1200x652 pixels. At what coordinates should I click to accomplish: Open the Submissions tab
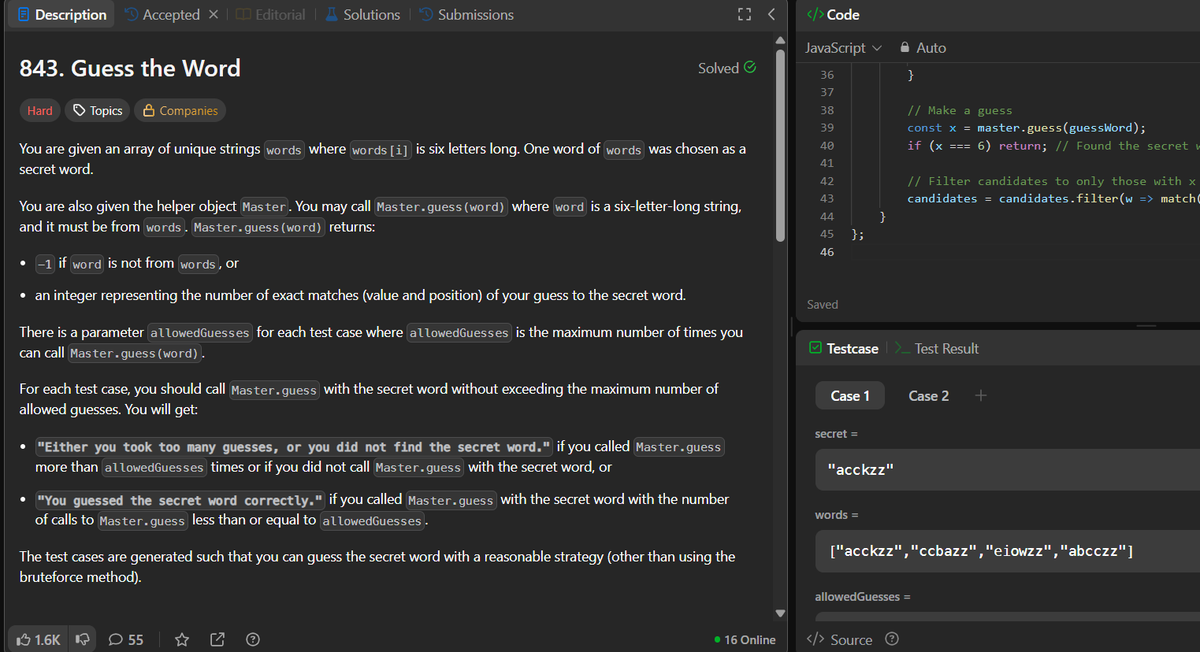[466, 14]
